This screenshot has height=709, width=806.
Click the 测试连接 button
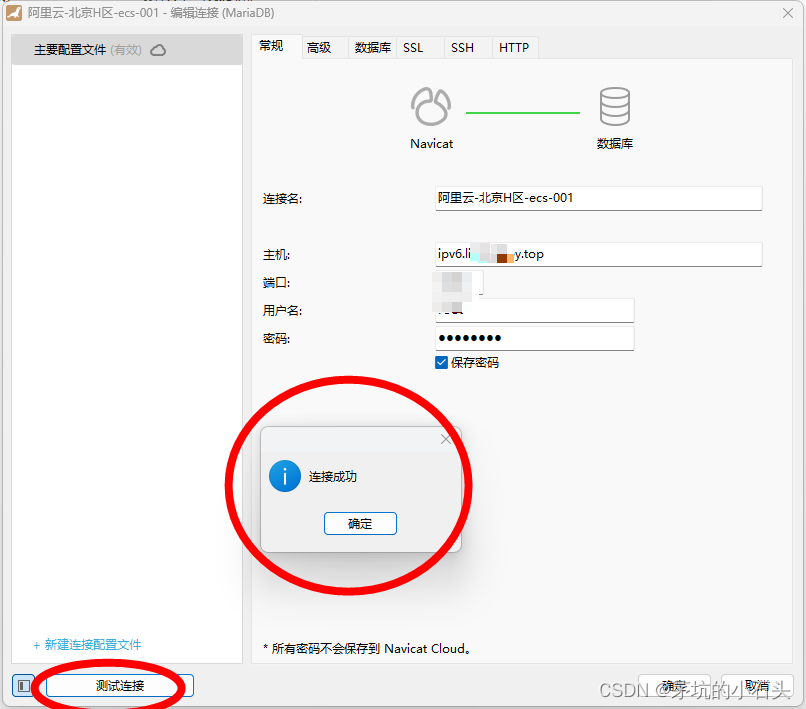[120, 686]
